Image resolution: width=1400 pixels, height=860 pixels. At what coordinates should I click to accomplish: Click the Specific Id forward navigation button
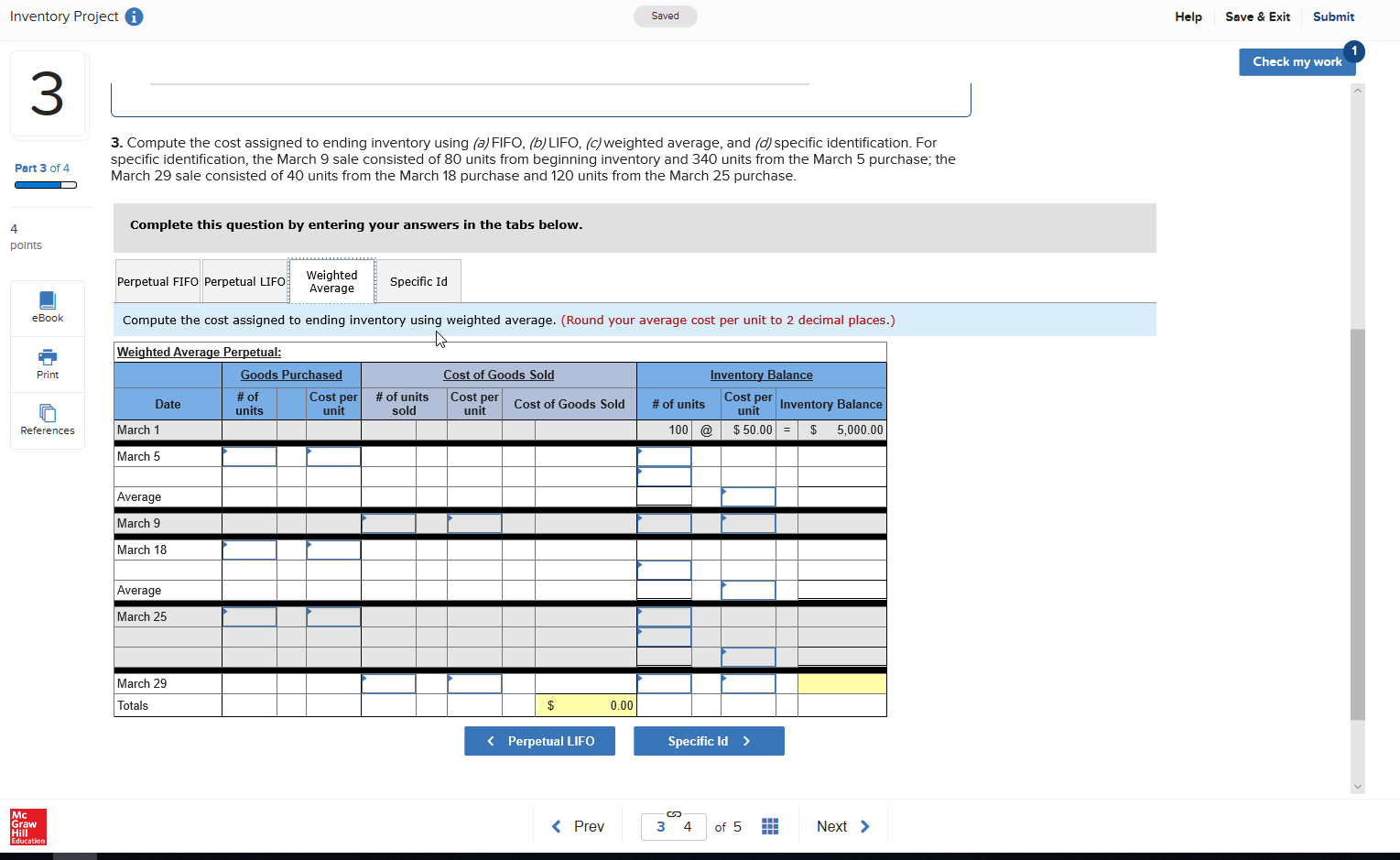click(x=709, y=740)
